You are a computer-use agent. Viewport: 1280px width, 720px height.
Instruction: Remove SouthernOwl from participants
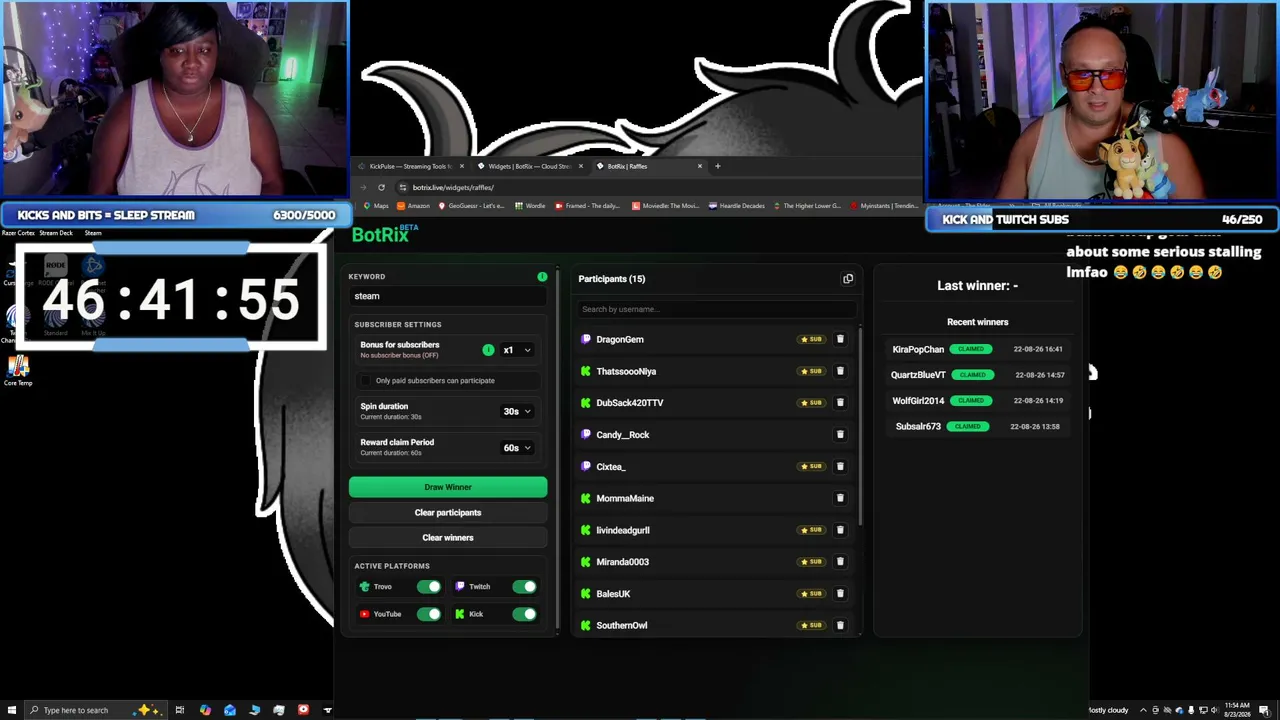tap(840, 625)
